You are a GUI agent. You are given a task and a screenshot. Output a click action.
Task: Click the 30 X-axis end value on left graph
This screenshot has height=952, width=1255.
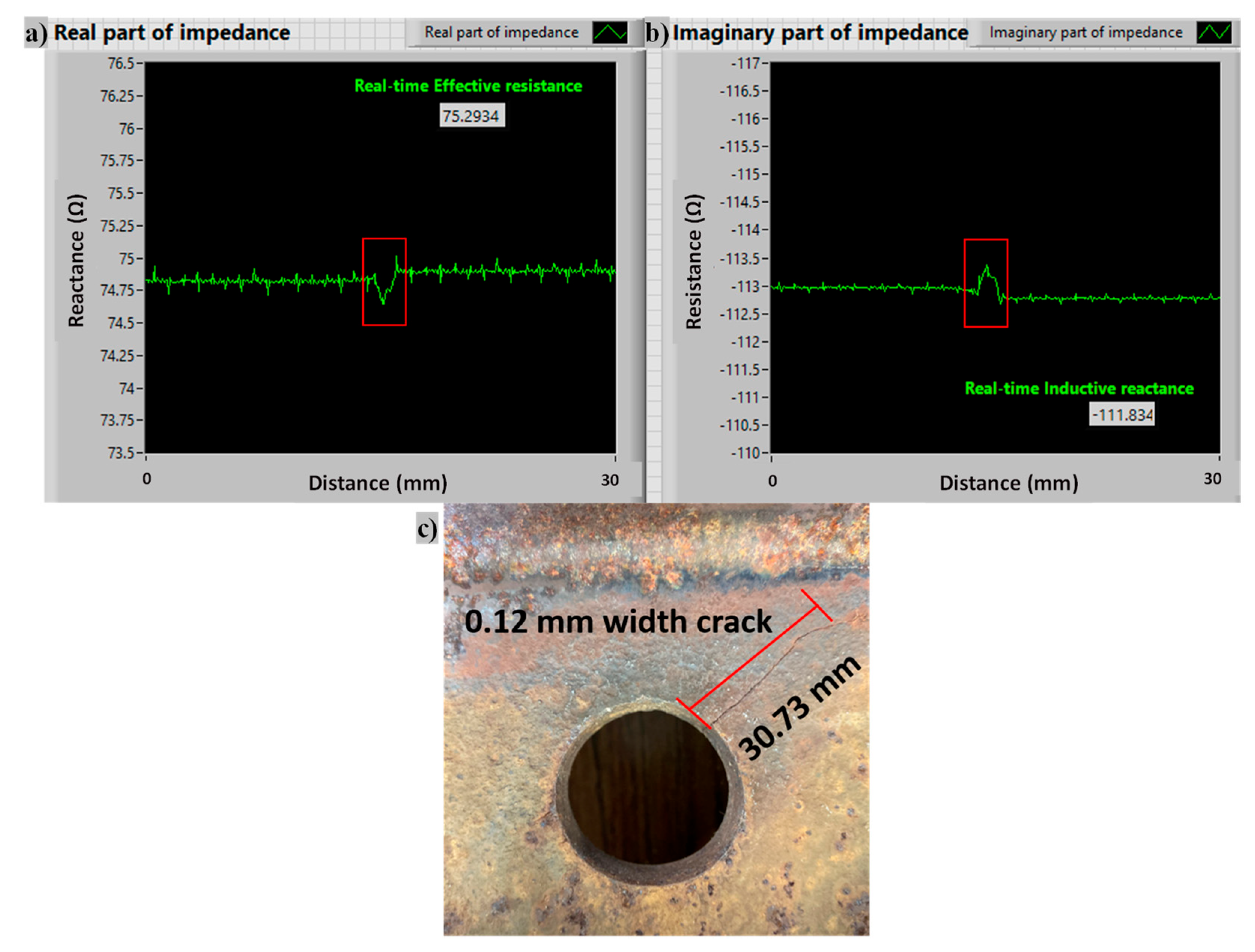[610, 480]
